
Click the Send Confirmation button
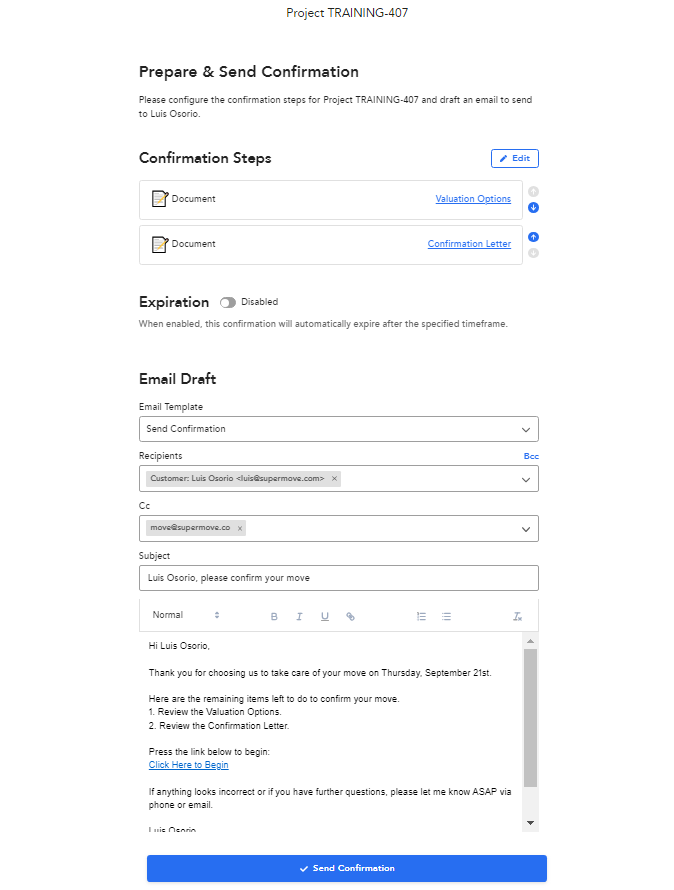coord(346,868)
